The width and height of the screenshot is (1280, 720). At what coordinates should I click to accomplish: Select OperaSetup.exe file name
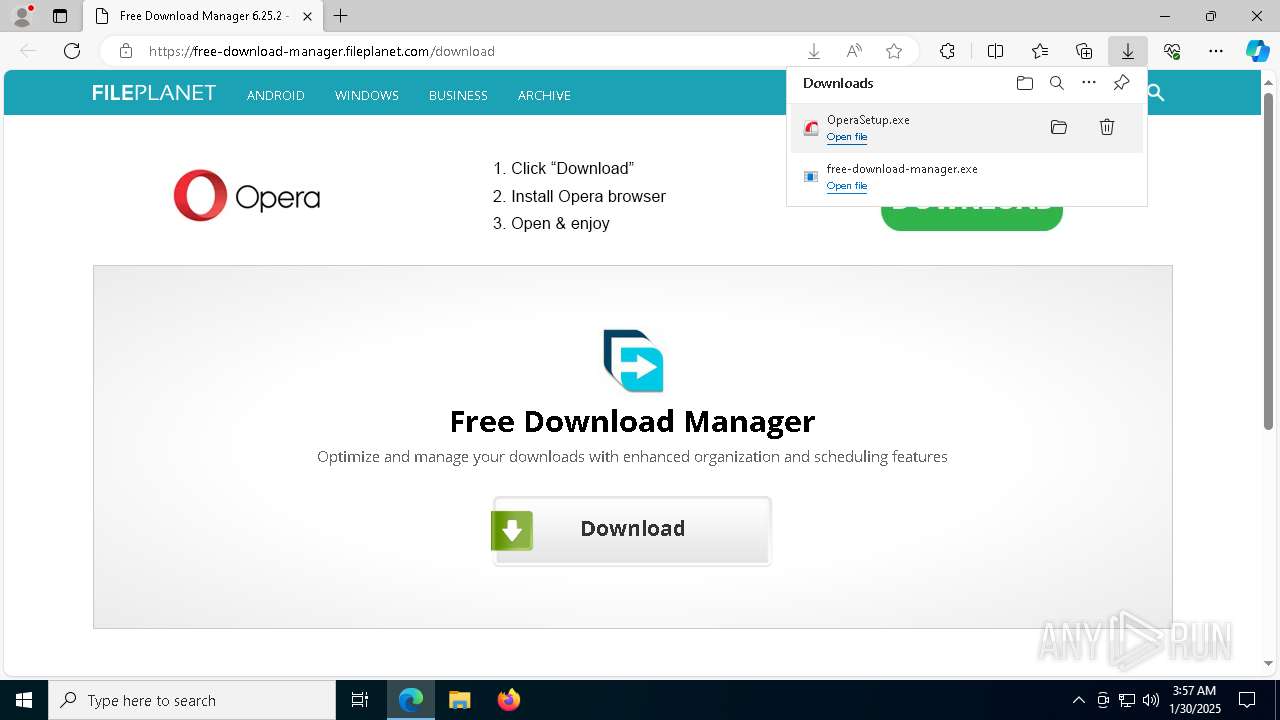click(x=868, y=120)
